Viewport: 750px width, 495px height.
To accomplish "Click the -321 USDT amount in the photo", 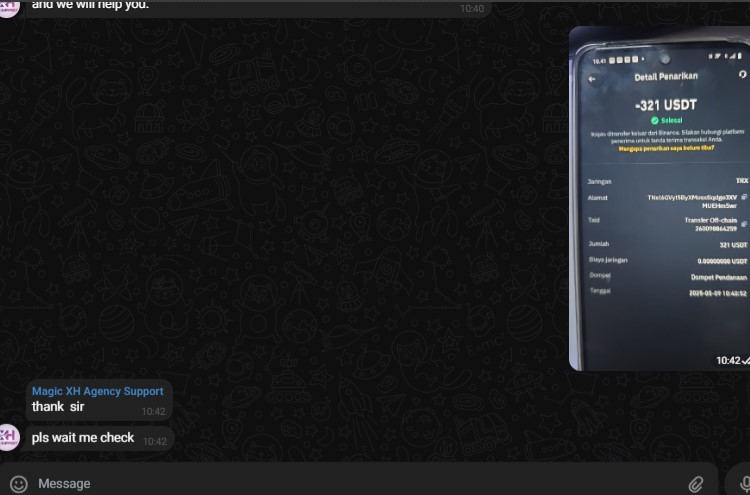I will [665, 104].
